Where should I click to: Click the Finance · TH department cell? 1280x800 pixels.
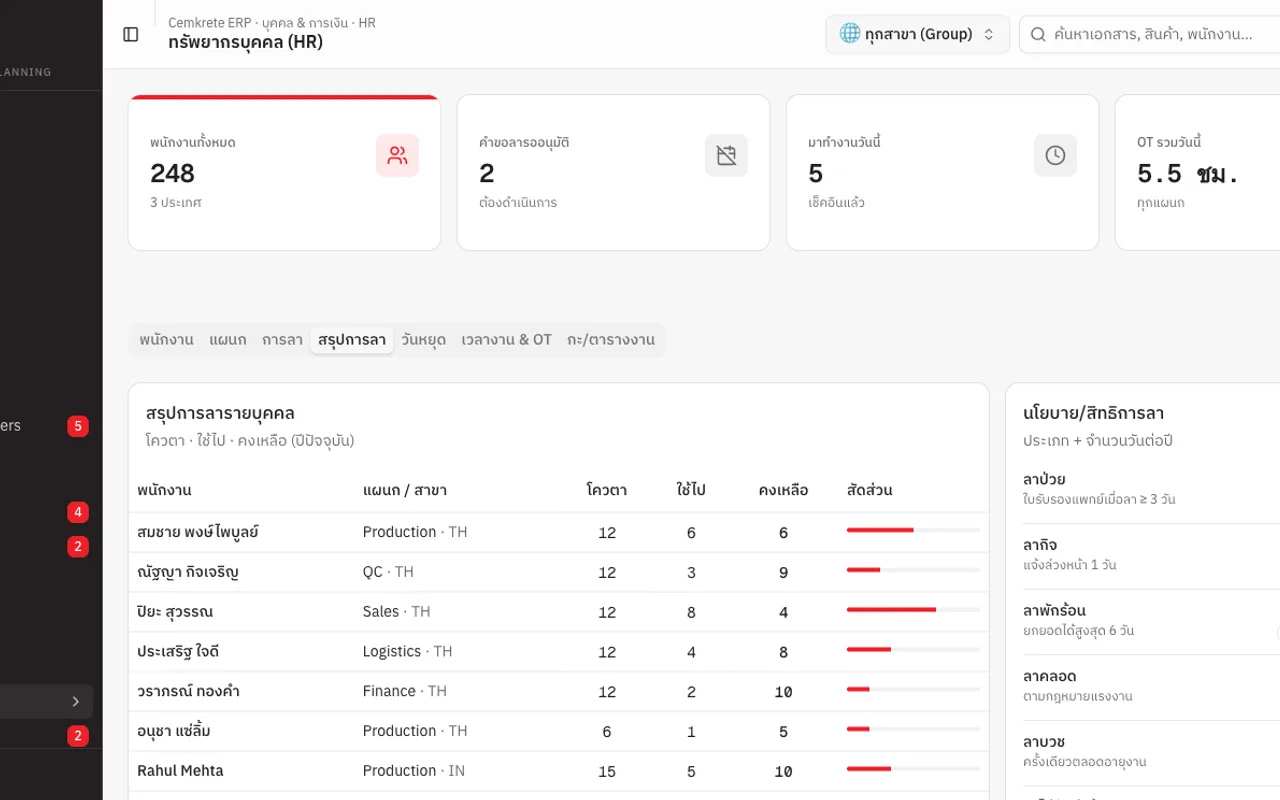coord(404,691)
